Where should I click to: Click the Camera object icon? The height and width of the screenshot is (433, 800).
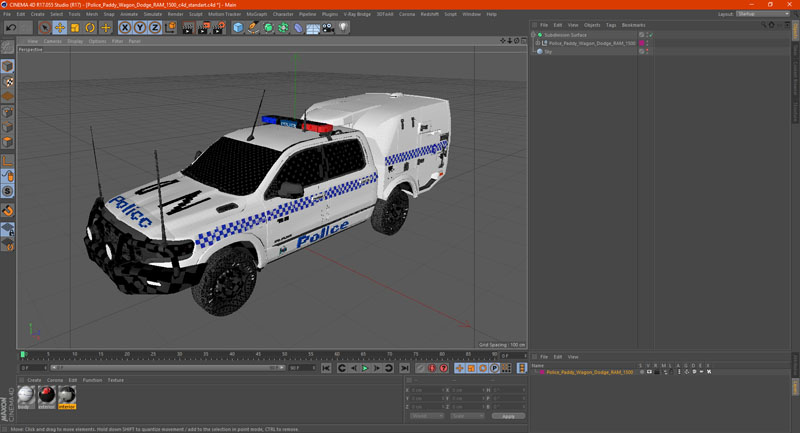(328, 28)
